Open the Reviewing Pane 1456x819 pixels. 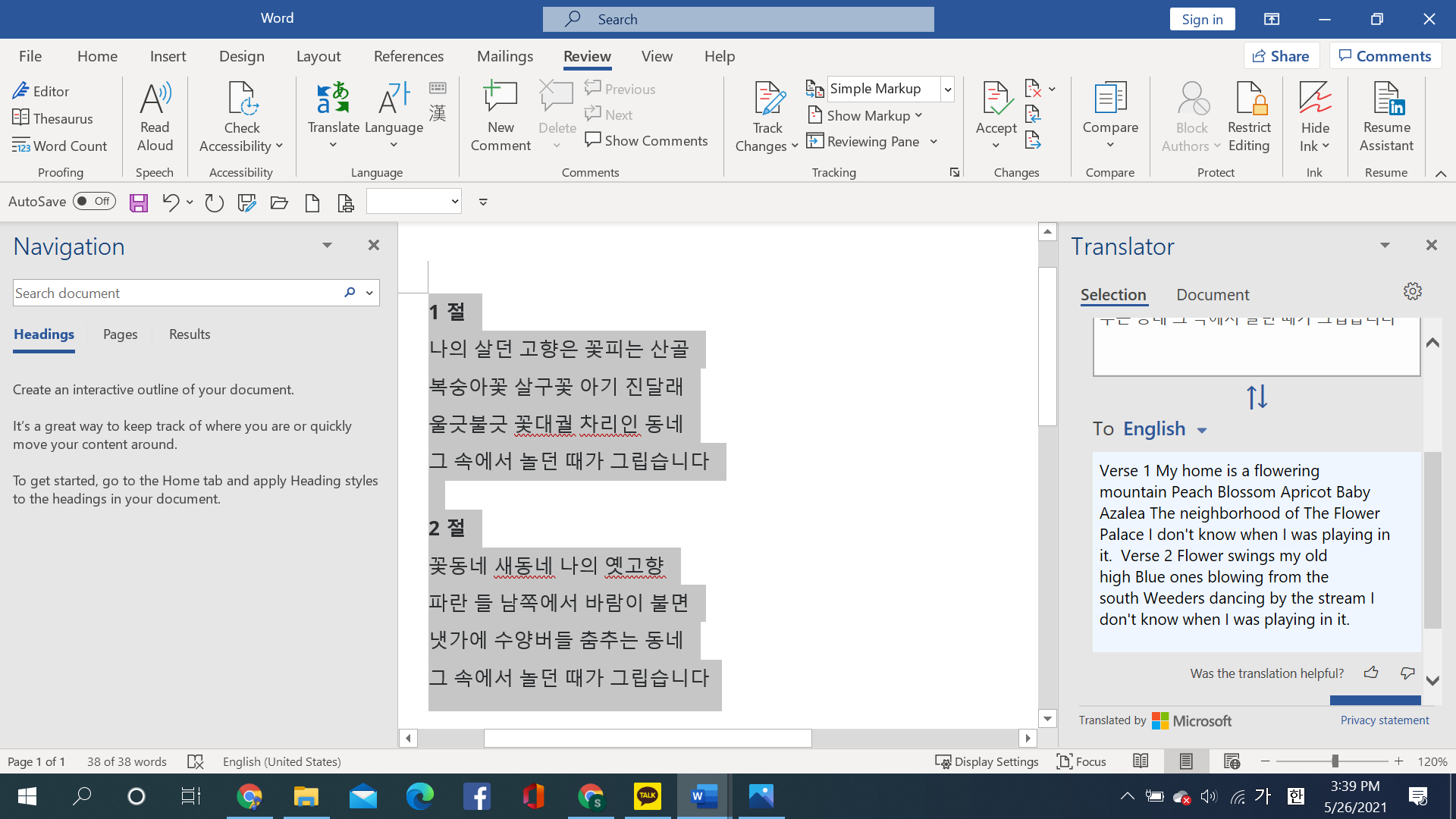[864, 141]
